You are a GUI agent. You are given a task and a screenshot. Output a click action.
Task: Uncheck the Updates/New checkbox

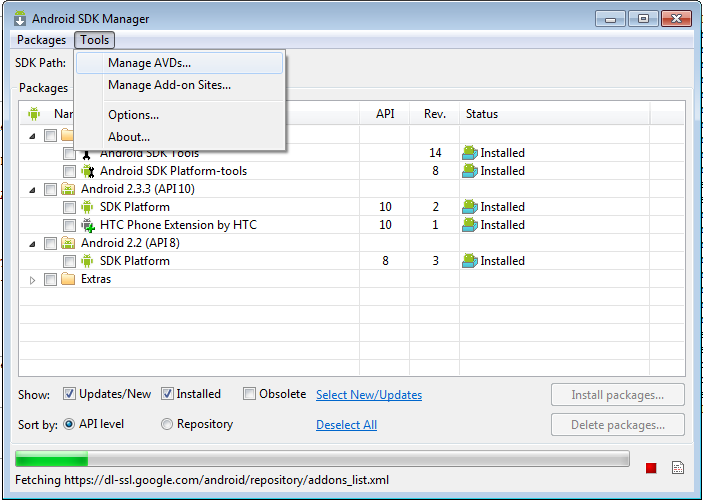click(70, 394)
